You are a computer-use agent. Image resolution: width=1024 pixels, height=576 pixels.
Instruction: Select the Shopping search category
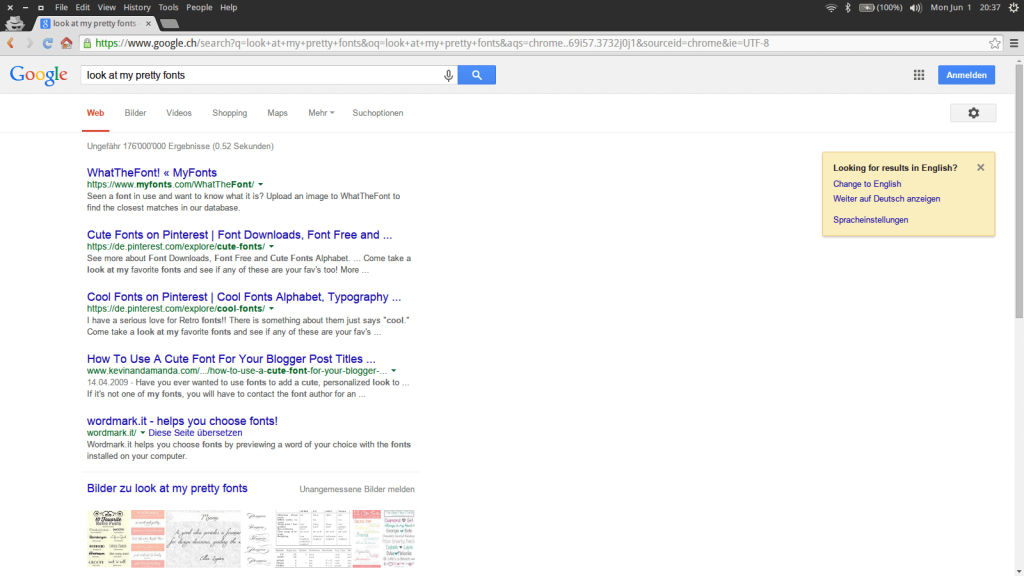click(229, 112)
